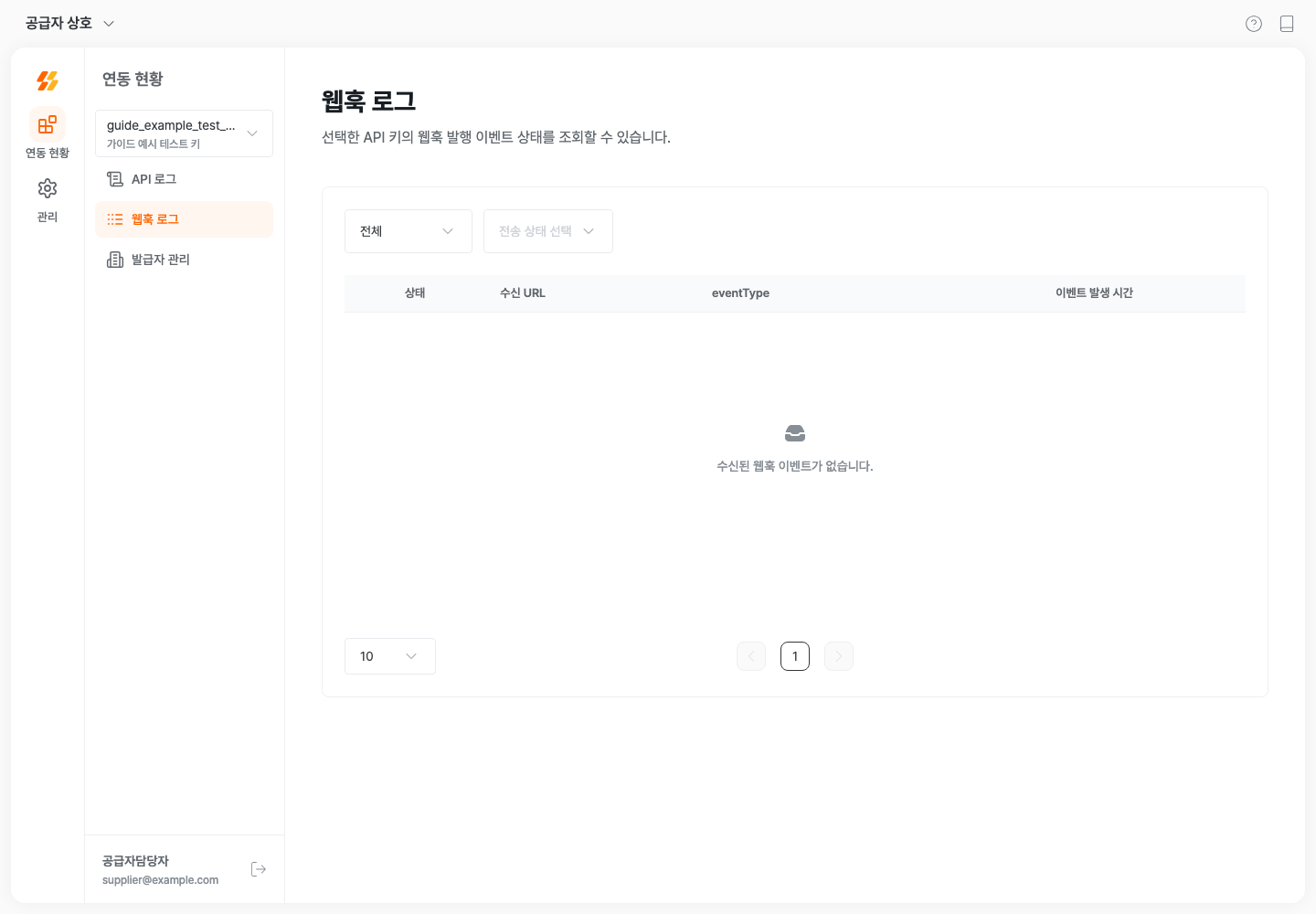This screenshot has width=1316, height=914.
Task: Open the 전송 상태 선택 dropdown
Action: pyautogui.click(x=548, y=231)
